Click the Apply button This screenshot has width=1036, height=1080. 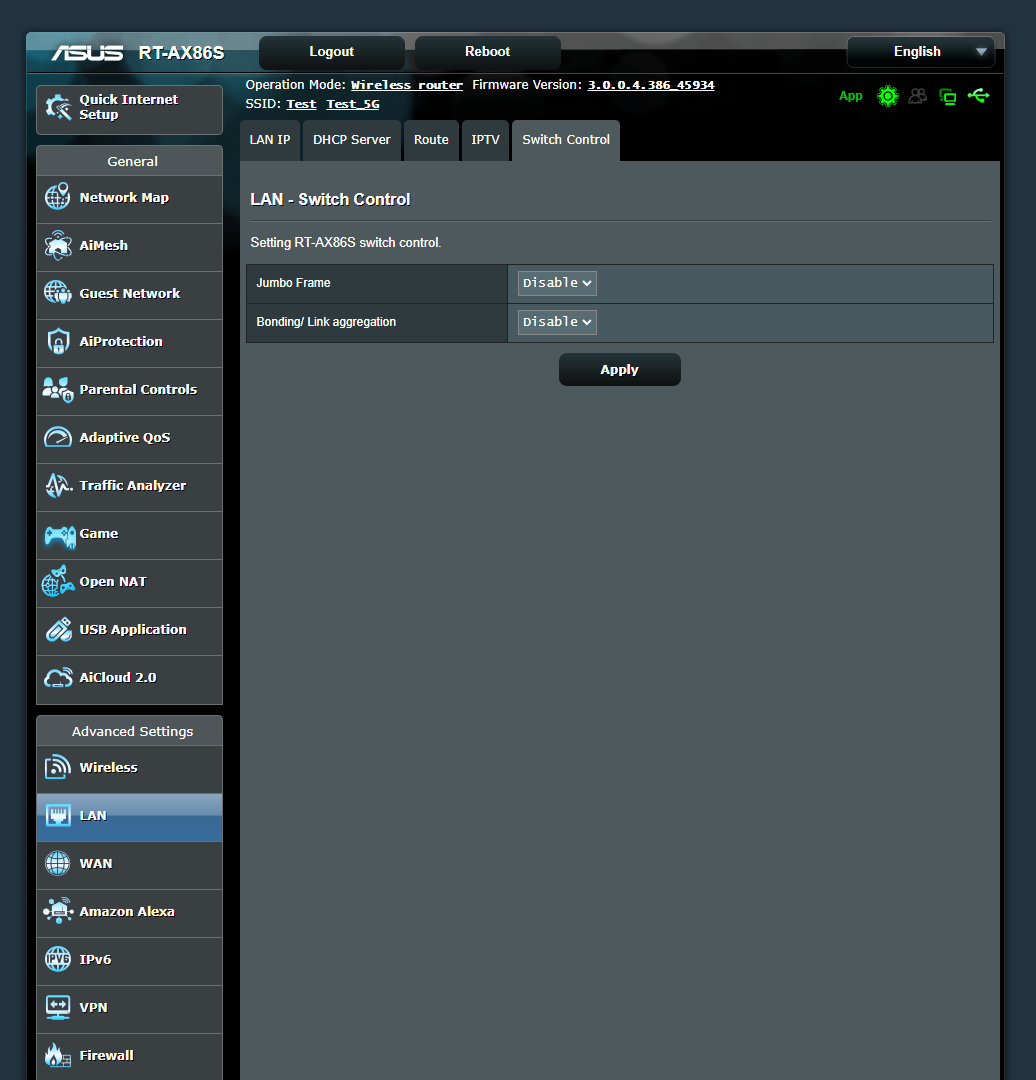point(619,370)
